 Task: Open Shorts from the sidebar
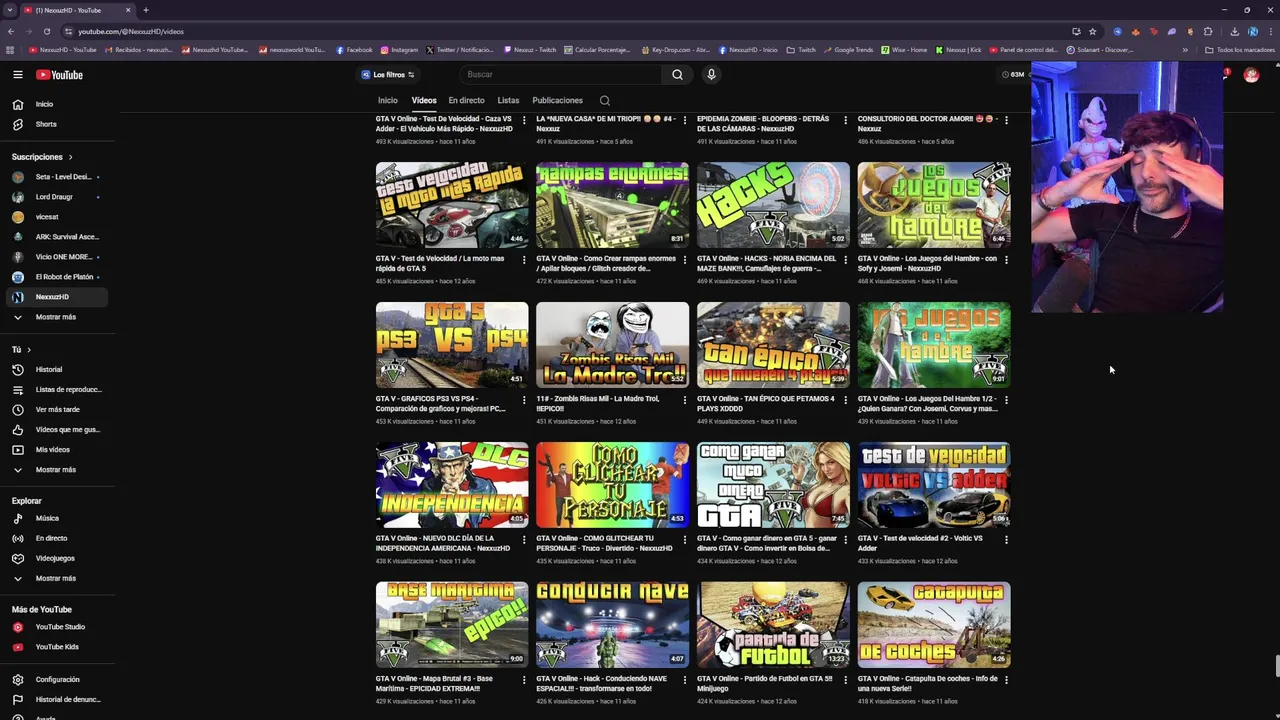pyautogui.click(x=57, y=124)
